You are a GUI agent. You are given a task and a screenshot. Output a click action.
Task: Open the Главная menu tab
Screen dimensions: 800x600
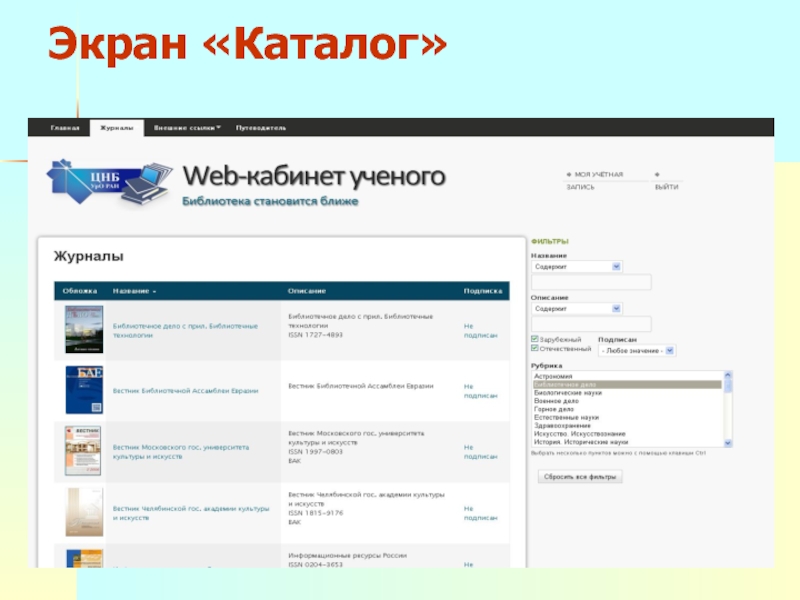[65, 128]
